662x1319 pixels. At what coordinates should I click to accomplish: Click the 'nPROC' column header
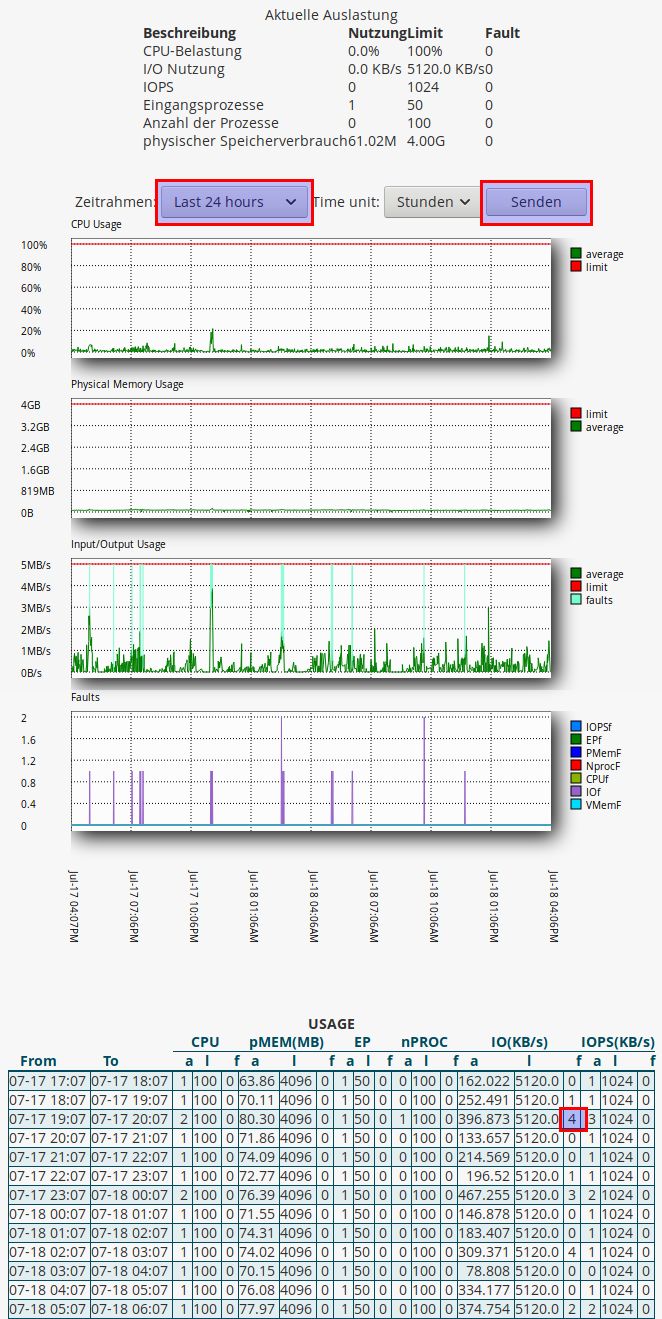pyautogui.click(x=425, y=1042)
